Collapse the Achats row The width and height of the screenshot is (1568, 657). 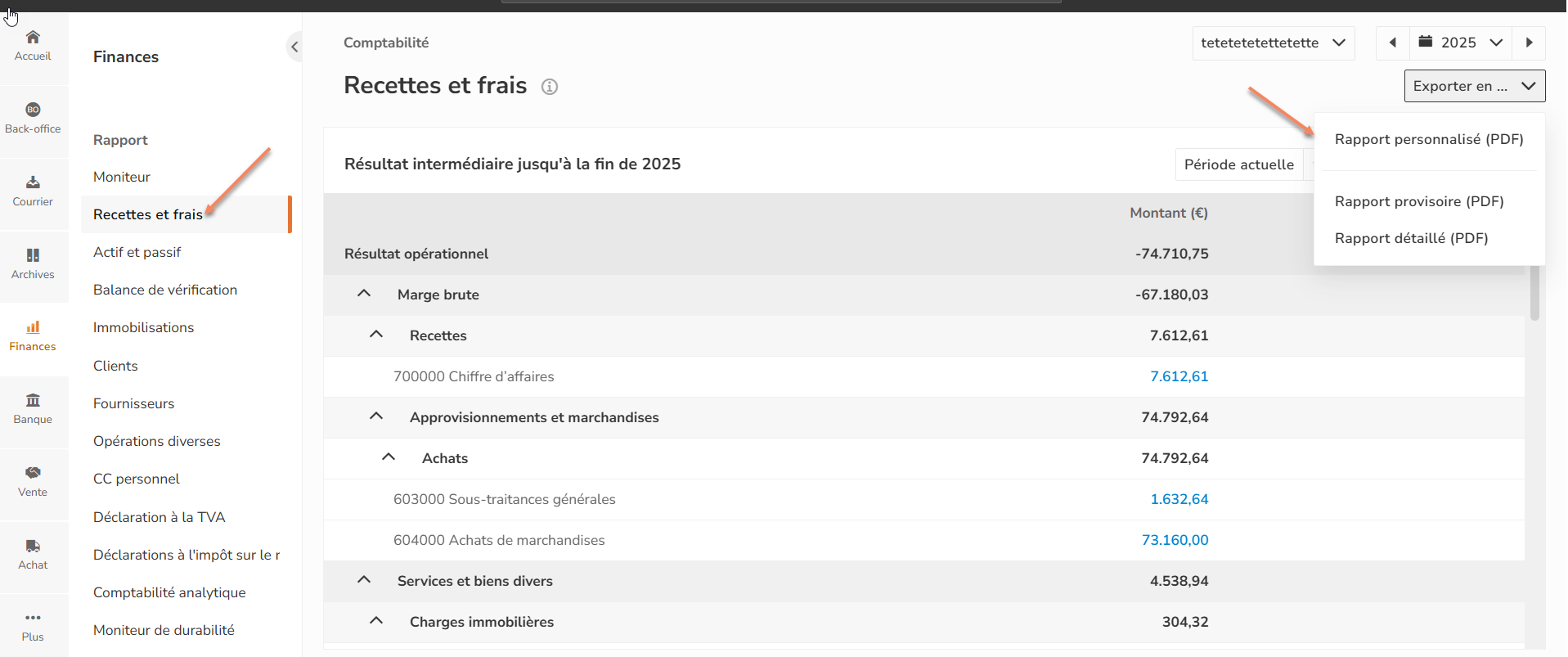[389, 457]
